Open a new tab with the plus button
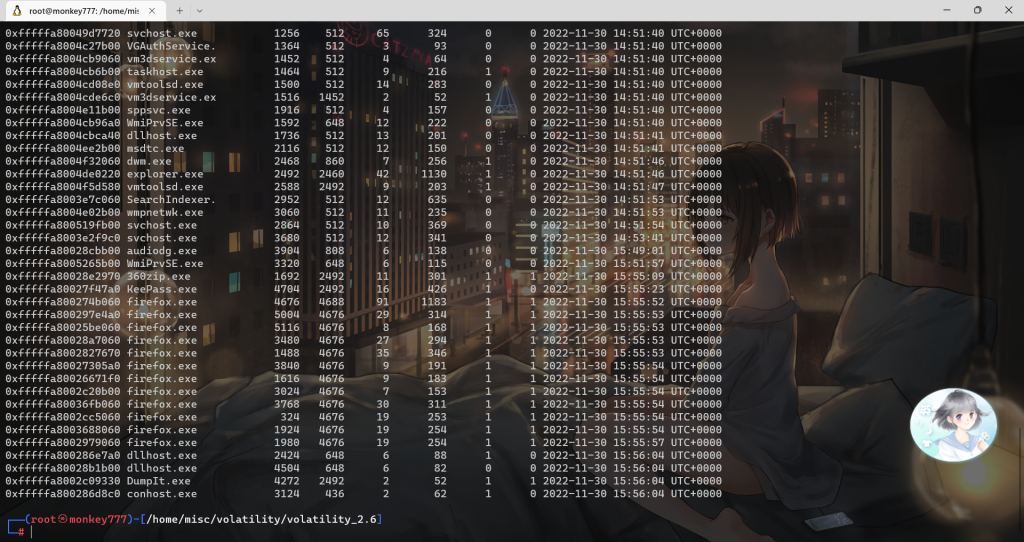The width and height of the screenshot is (1024, 542). point(181,10)
